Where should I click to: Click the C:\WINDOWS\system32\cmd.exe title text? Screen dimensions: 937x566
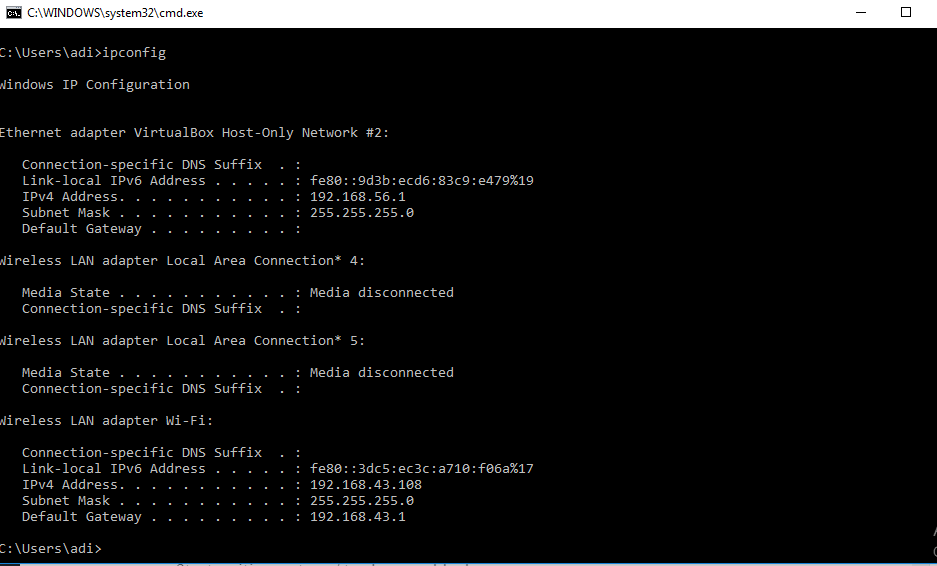click(x=115, y=13)
